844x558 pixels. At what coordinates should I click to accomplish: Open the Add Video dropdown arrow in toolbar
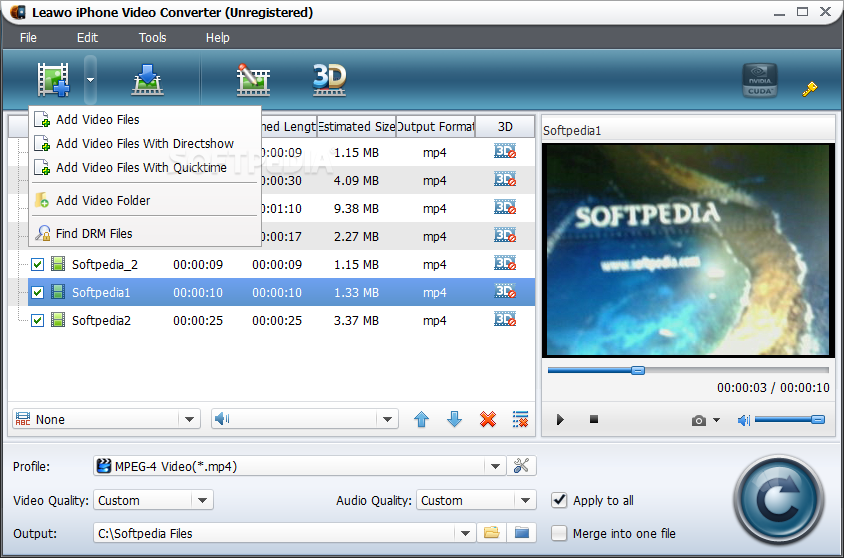pyautogui.click(x=90, y=80)
